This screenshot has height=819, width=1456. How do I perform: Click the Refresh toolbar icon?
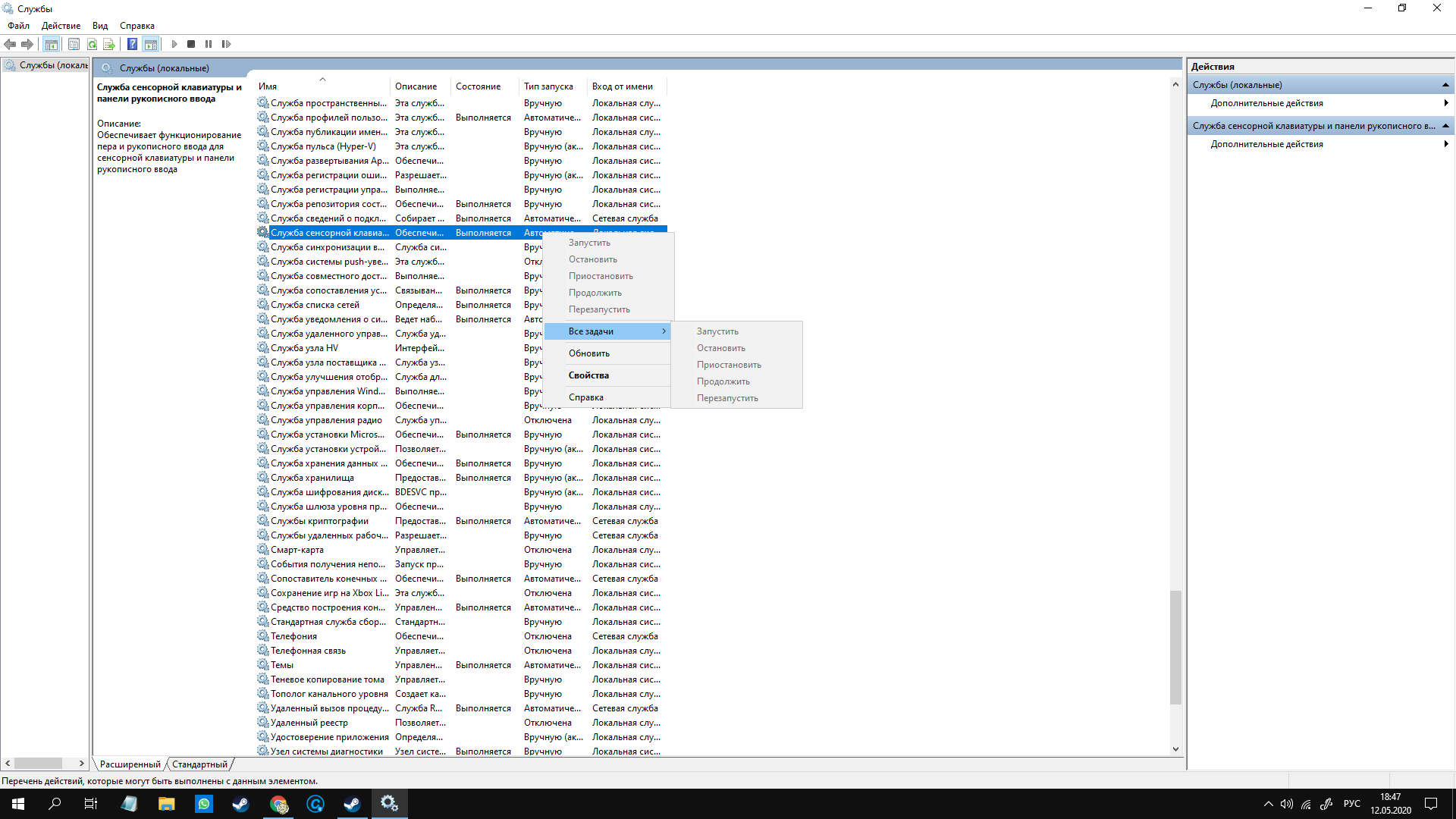[x=92, y=44]
